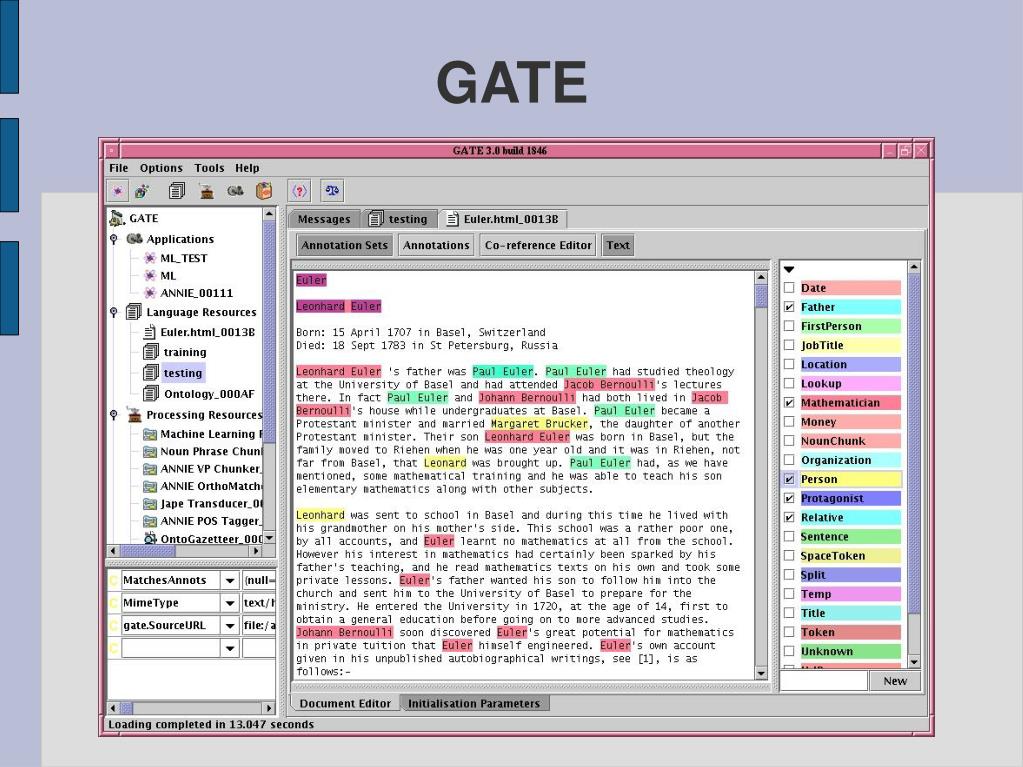
Task: Collapse the Language Resources tree node handle
Action: 114,312
